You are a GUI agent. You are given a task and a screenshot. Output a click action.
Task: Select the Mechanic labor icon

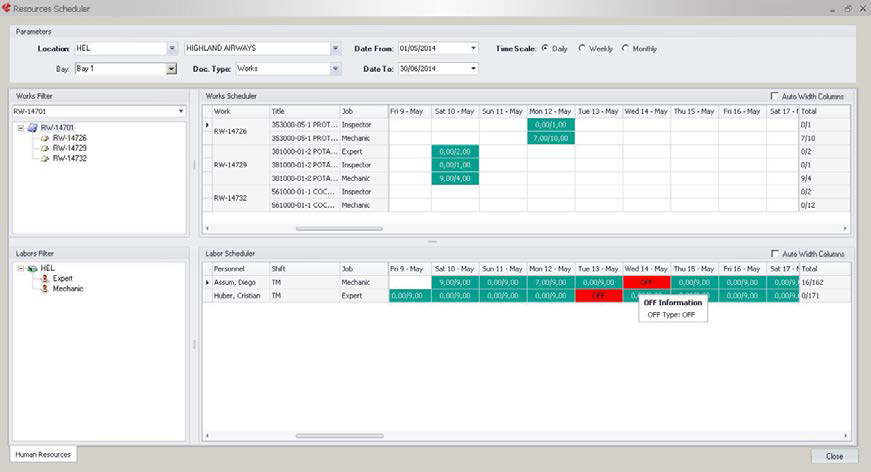pyautogui.click(x=45, y=288)
